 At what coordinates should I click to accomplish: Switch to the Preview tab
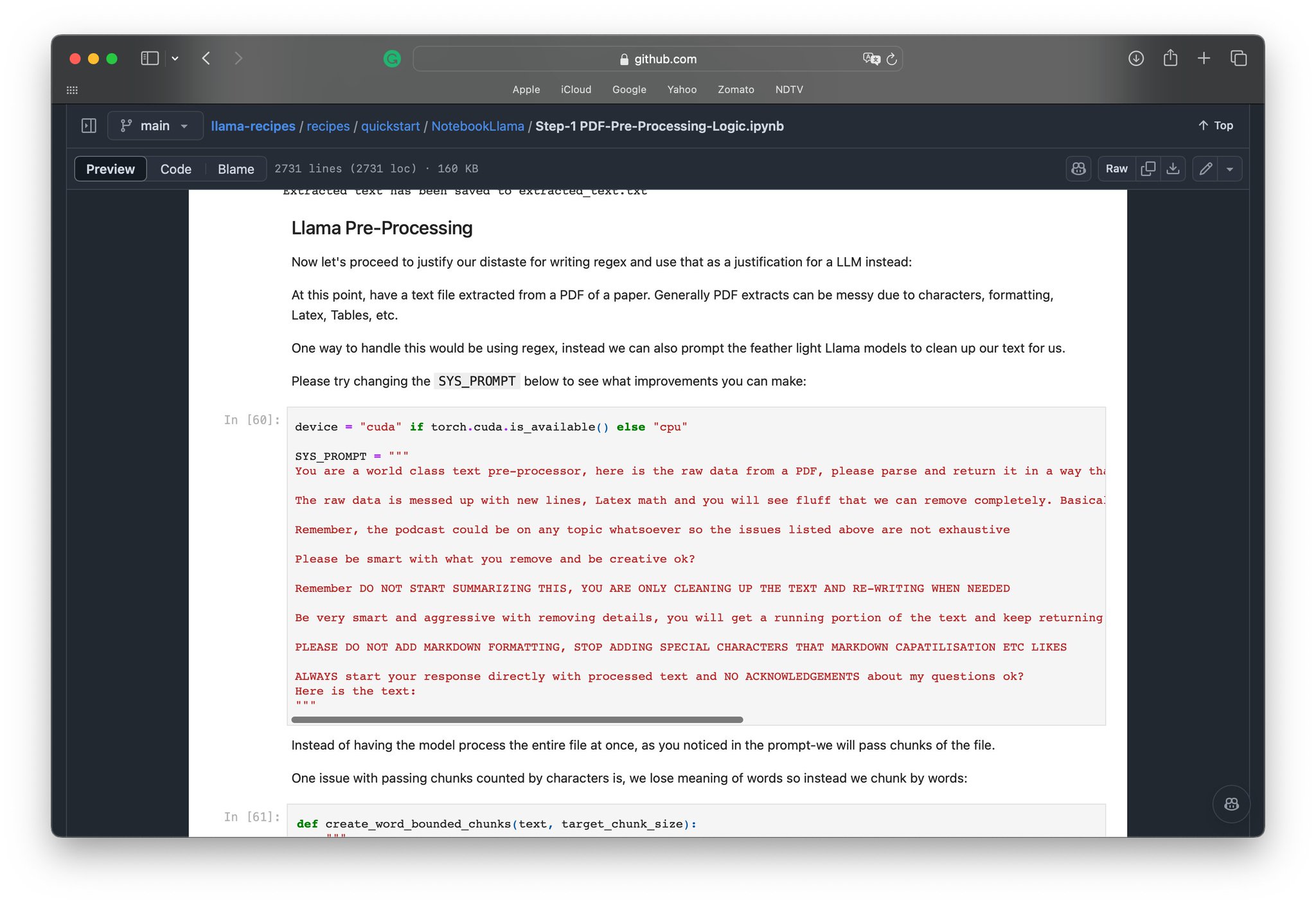coord(111,169)
